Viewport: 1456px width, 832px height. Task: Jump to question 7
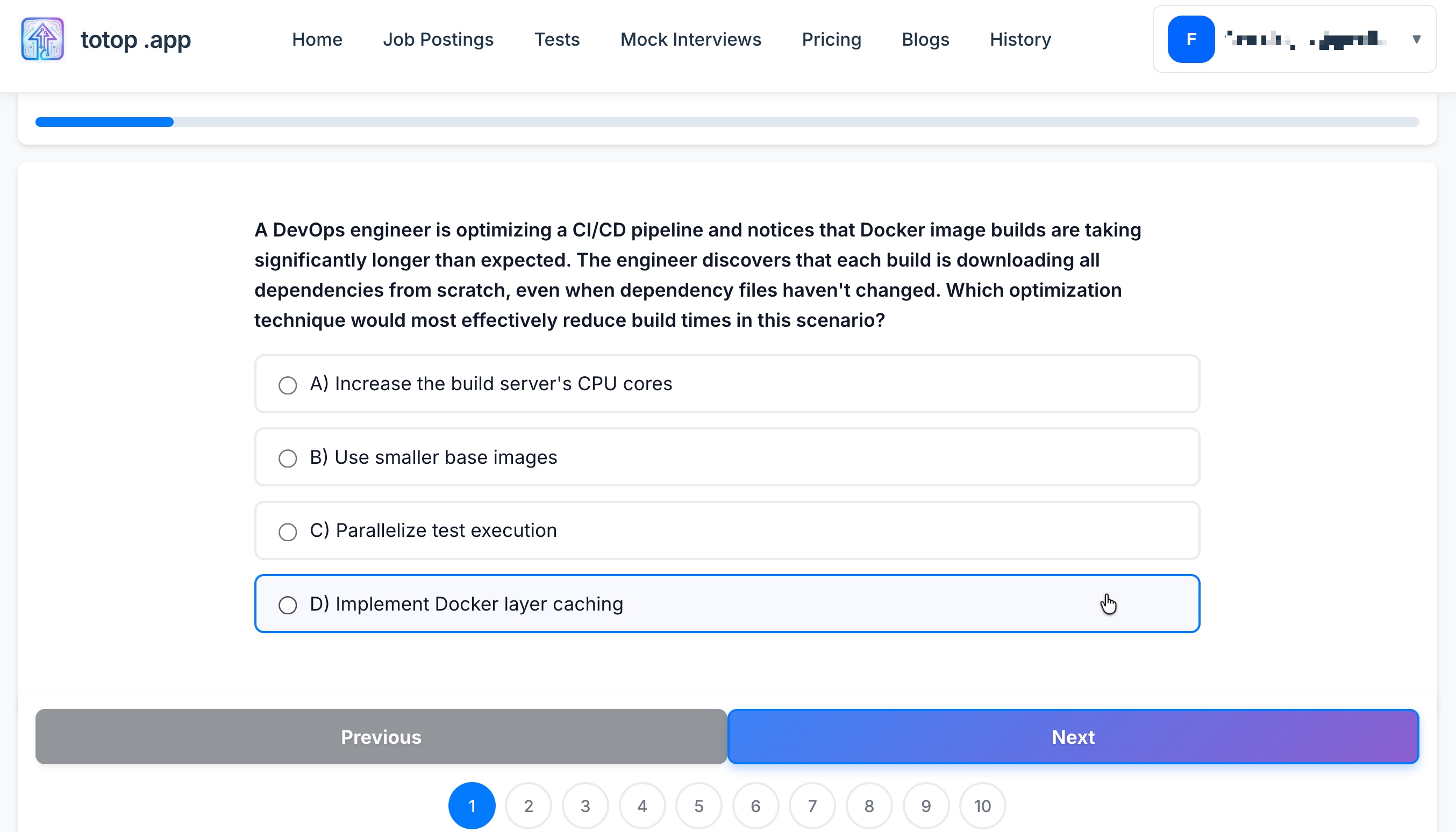point(812,806)
